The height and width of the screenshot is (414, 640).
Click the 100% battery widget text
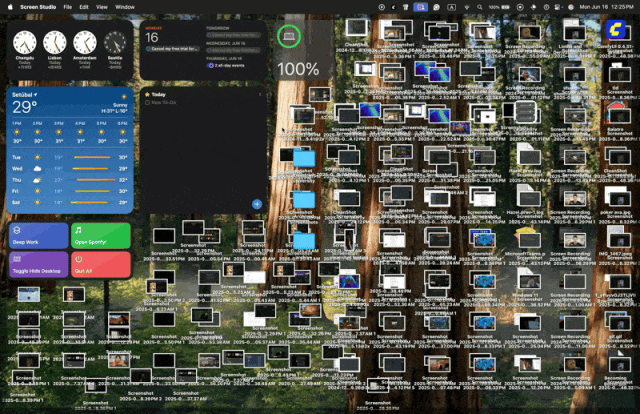298,69
